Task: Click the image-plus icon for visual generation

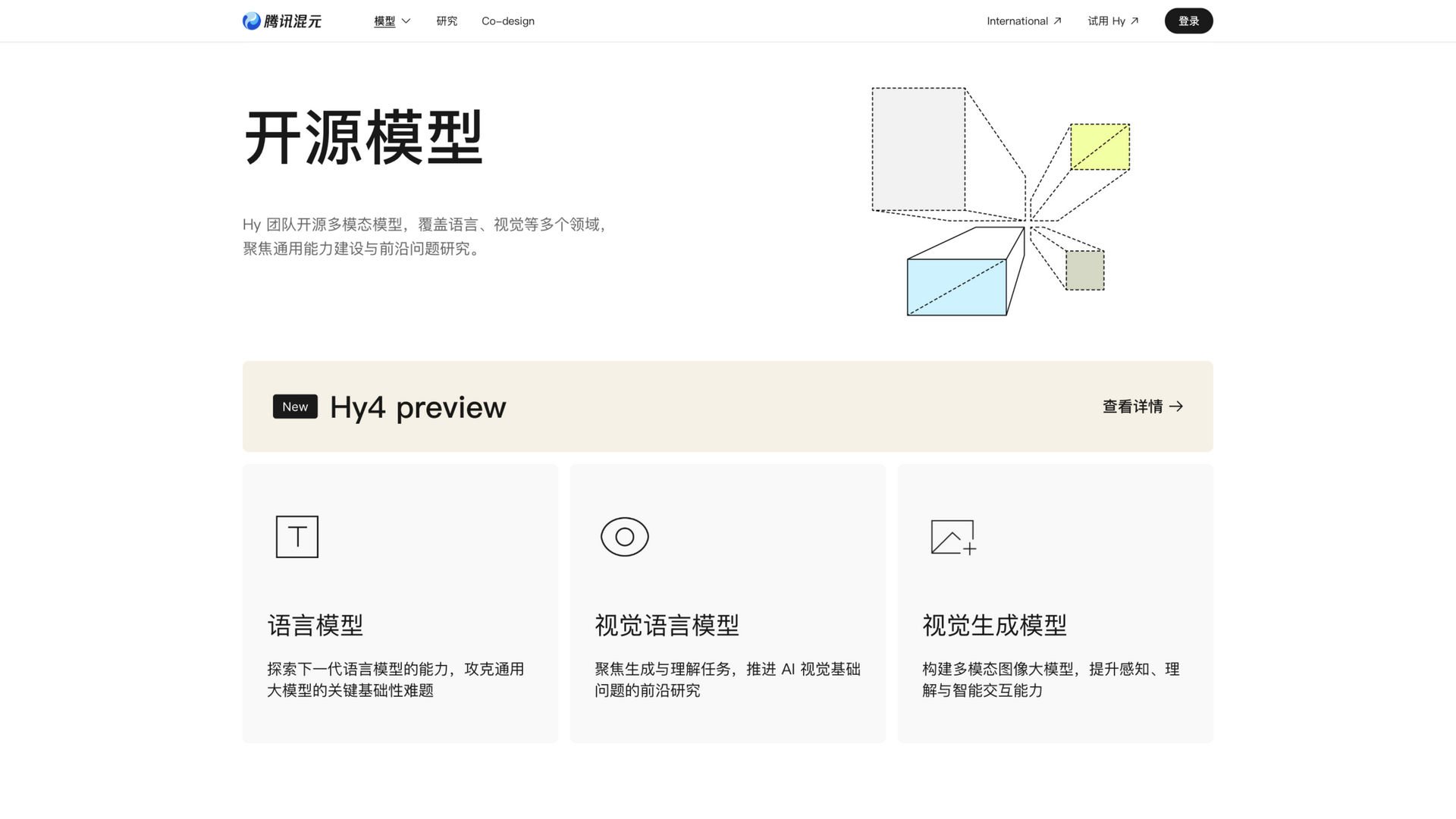Action: click(953, 537)
